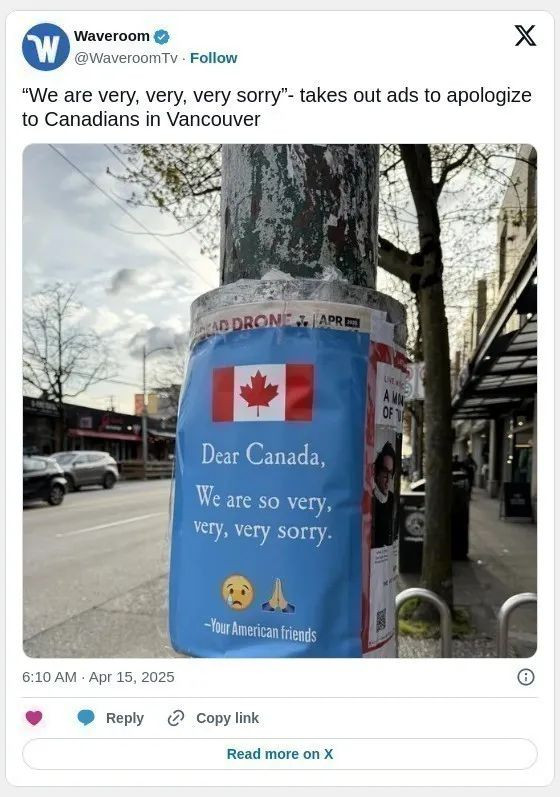Click the Waveroom profile avatar

(x=46, y=47)
